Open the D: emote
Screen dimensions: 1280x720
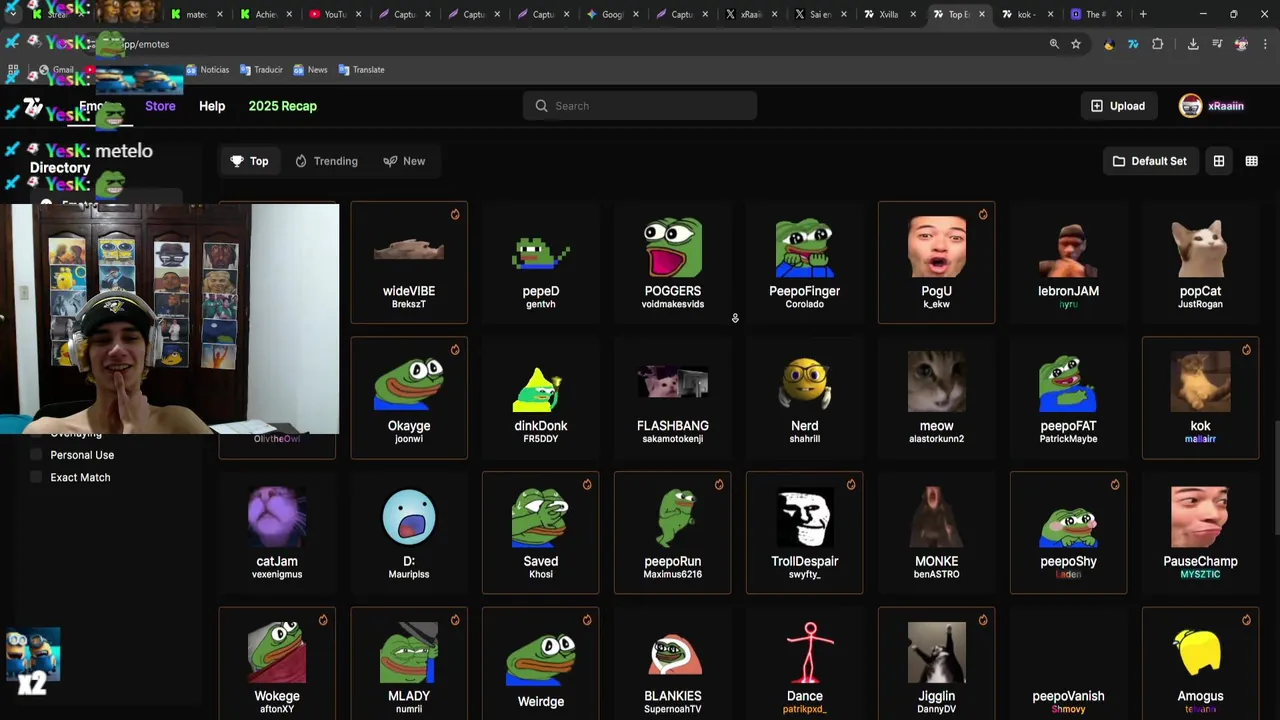pos(409,533)
